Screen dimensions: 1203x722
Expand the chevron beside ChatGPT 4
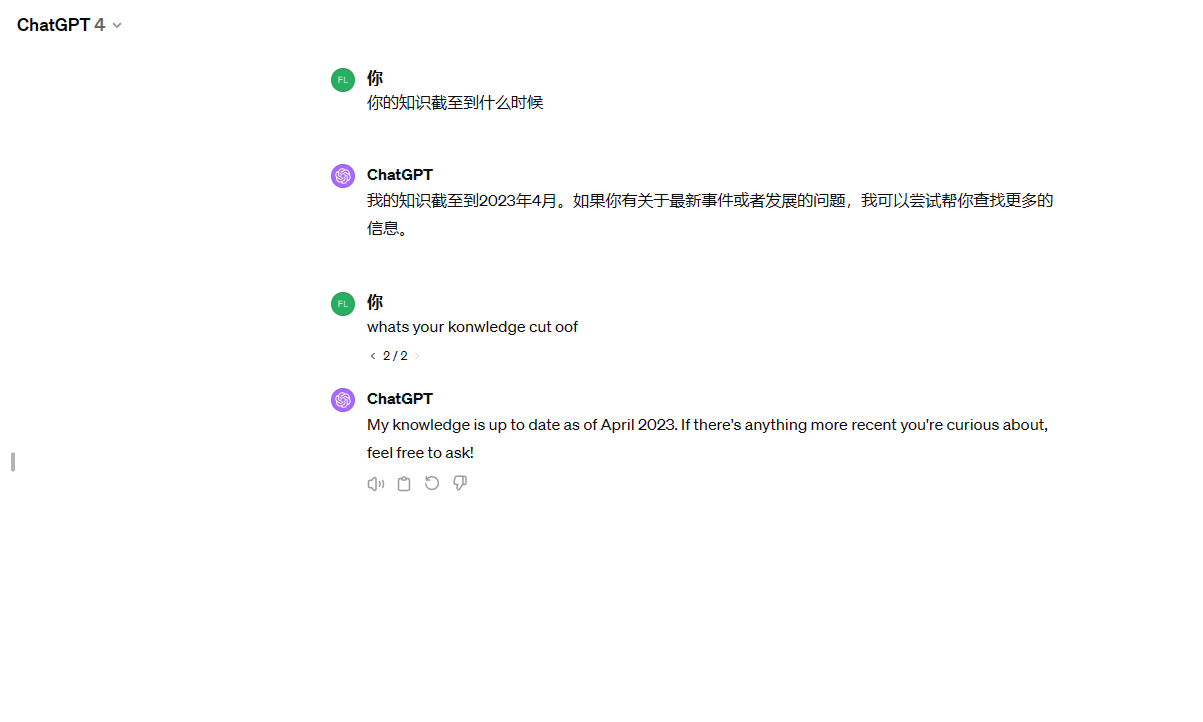click(x=117, y=26)
